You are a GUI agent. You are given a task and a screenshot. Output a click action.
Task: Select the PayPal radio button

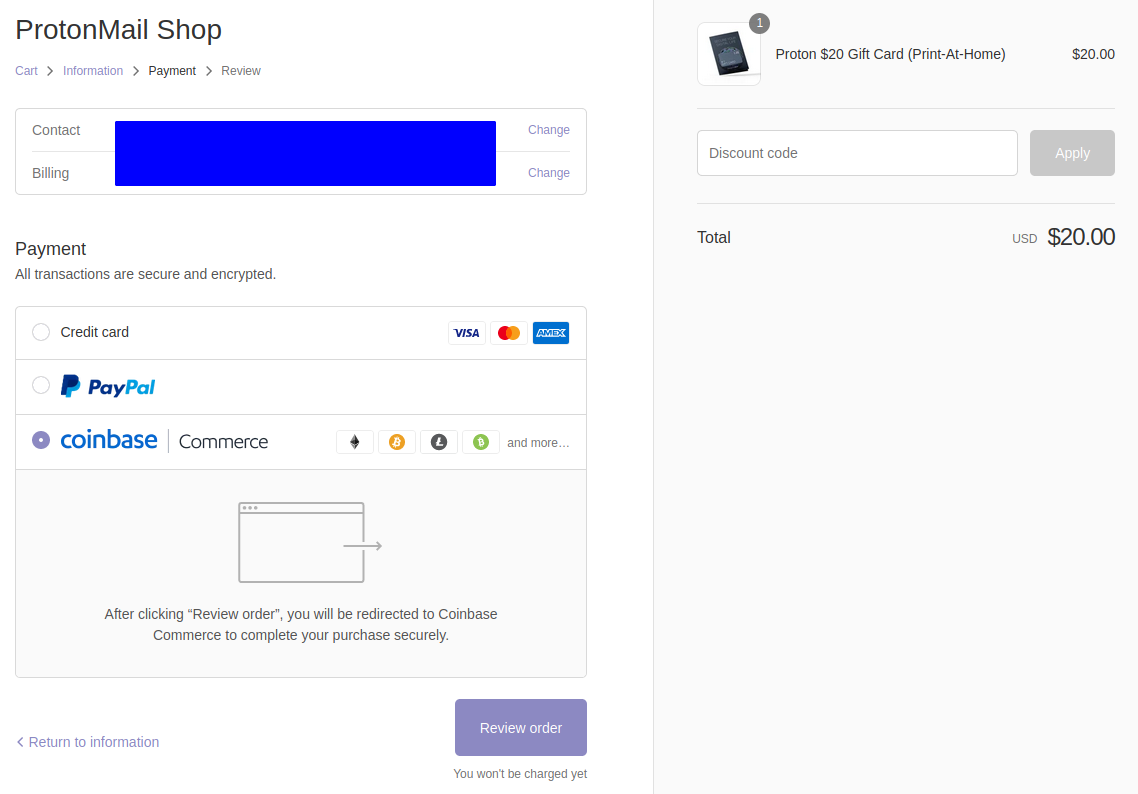(41, 385)
